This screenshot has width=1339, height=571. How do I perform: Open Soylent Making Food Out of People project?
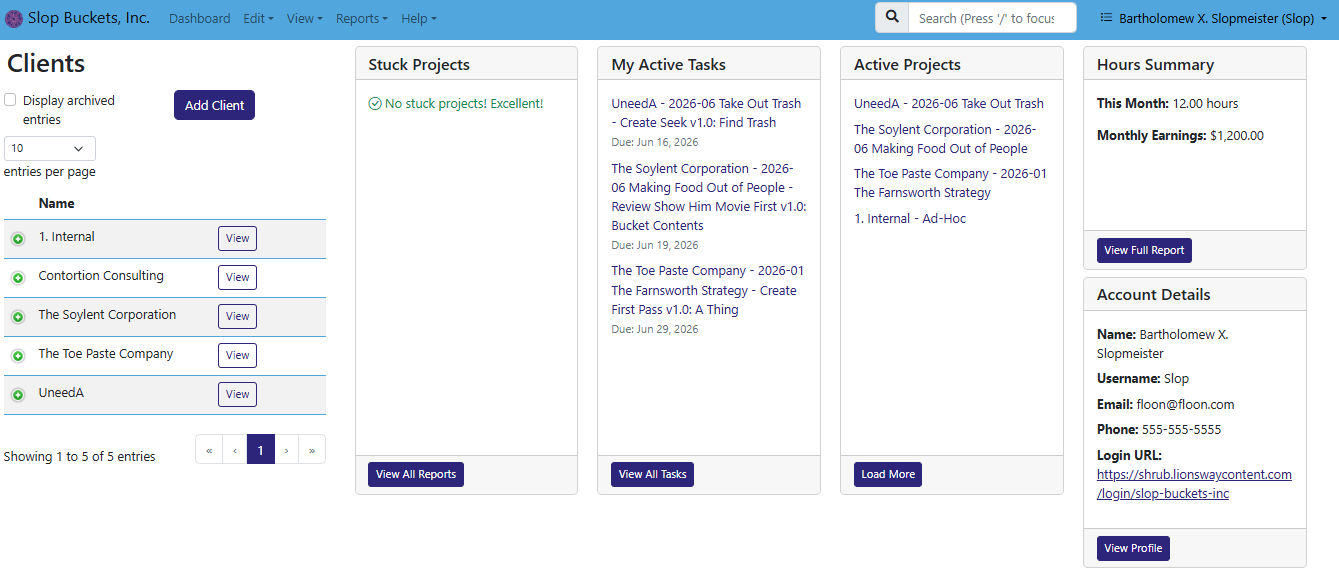pyautogui.click(x=945, y=139)
